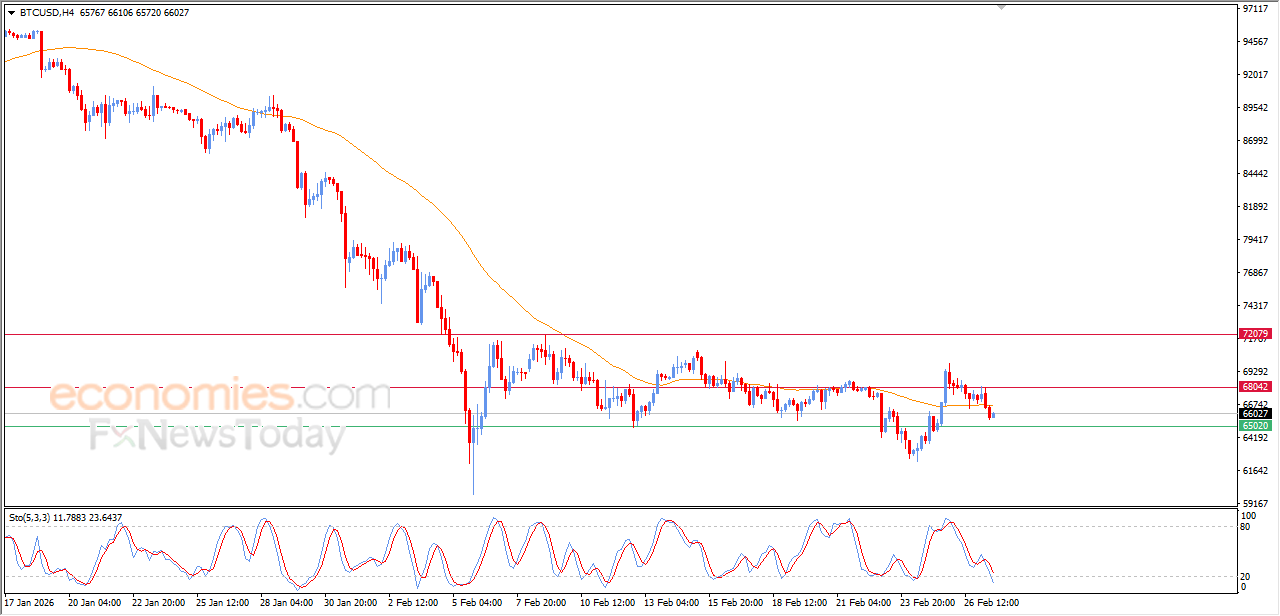Click the stochastic 20 level label

[x=1247, y=576]
